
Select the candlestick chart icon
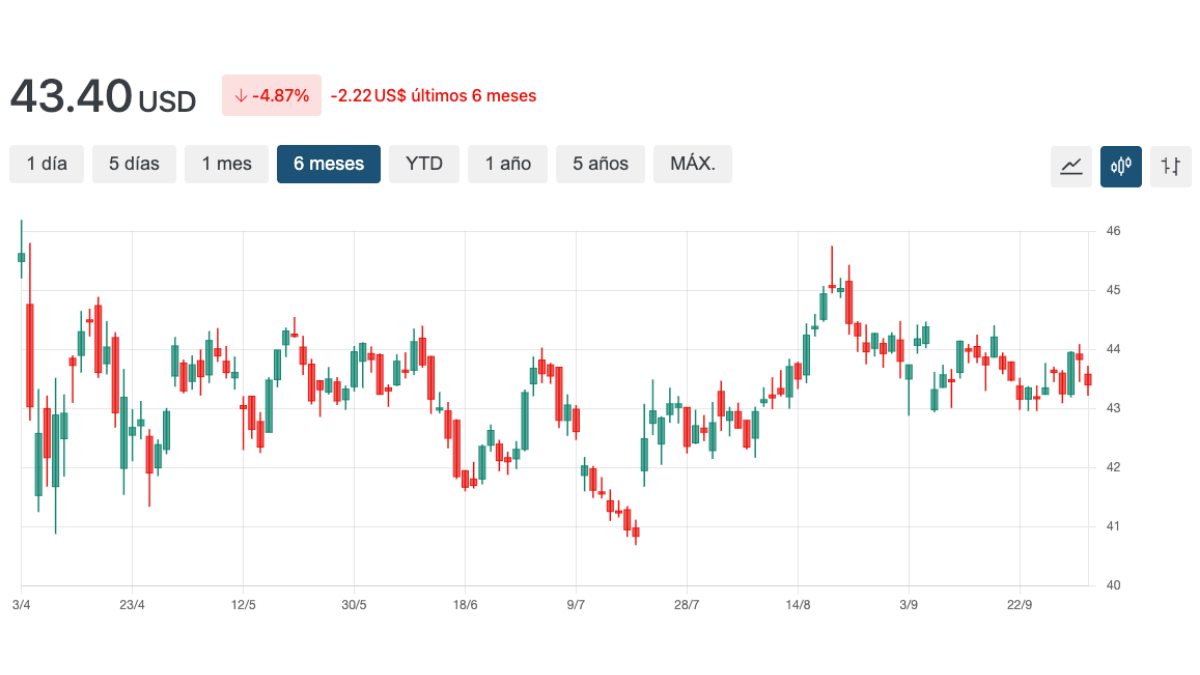click(x=1121, y=166)
